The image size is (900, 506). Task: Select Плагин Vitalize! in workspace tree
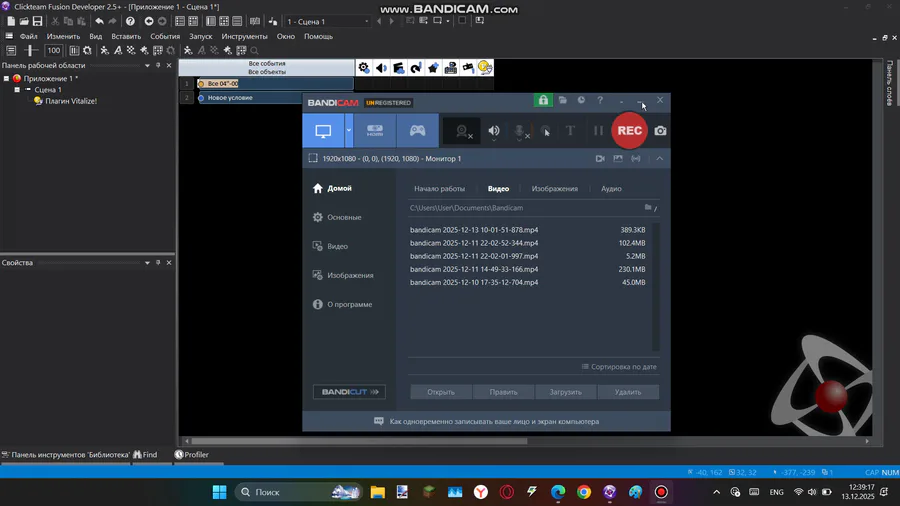click(71, 101)
